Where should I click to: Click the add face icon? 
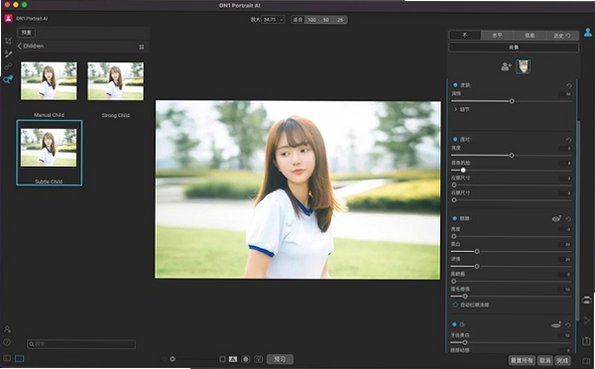[x=506, y=67]
